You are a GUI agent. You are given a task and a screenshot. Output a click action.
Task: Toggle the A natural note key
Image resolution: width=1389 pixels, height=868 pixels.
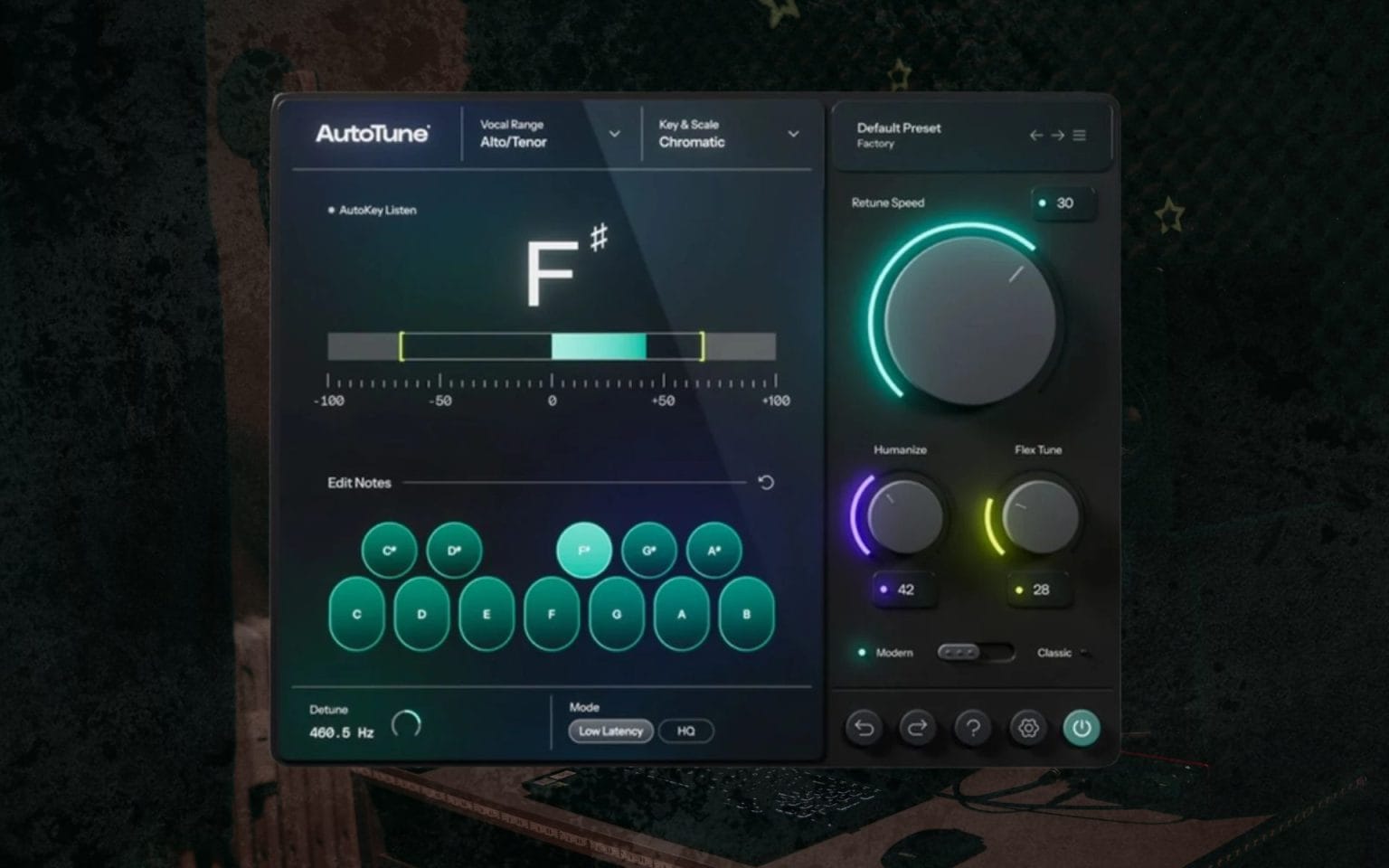point(682,614)
